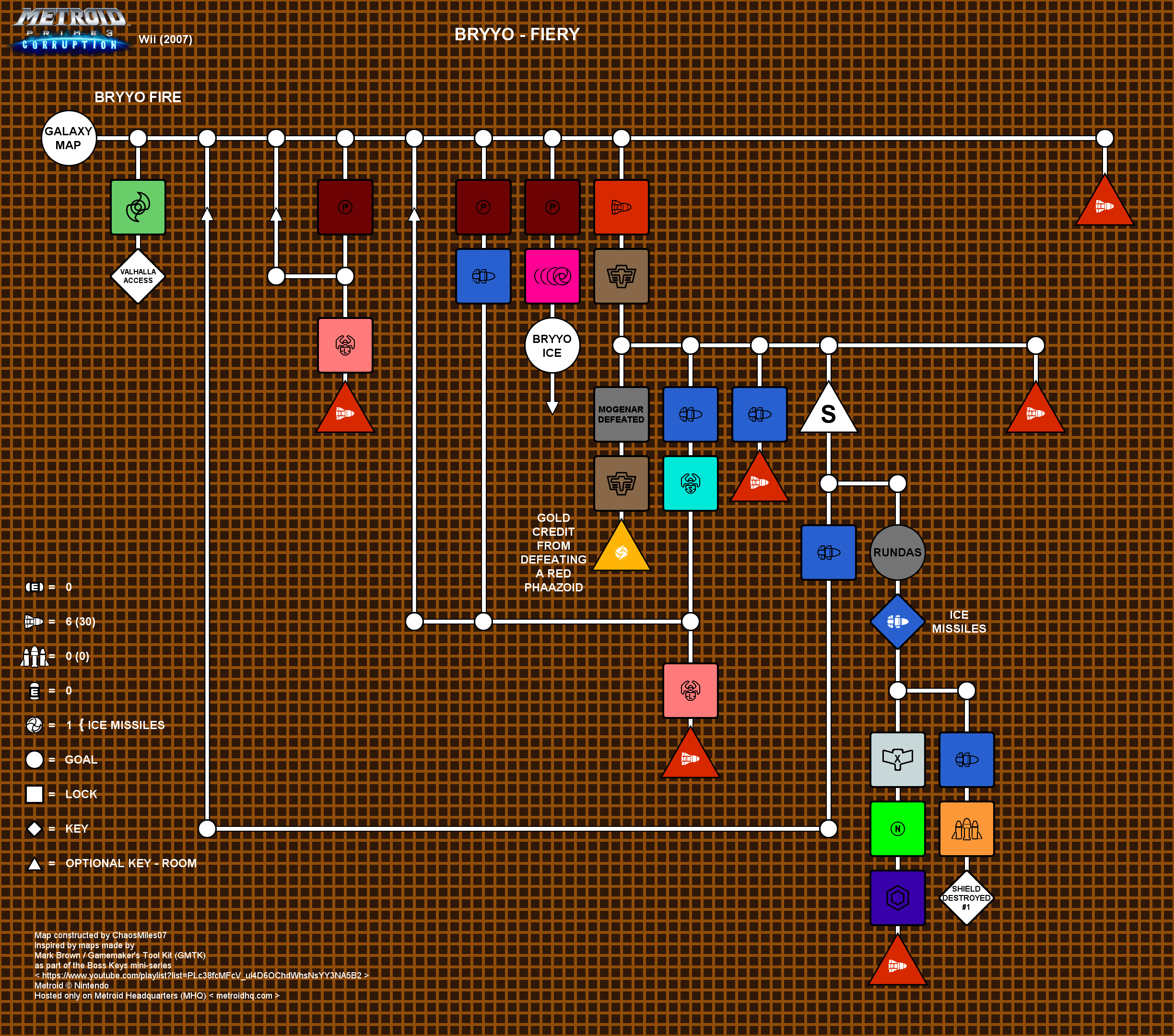
Task: Click the orange ship missile lock square
Action: (x=967, y=829)
